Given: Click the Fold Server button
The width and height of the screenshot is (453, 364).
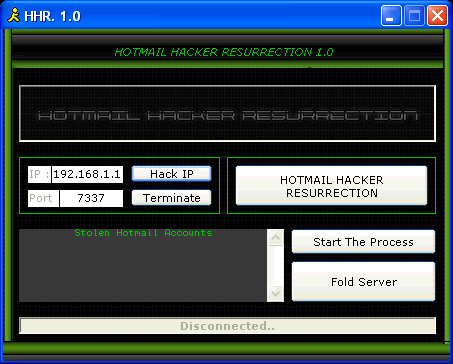Looking at the screenshot, I should pyautogui.click(x=363, y=282).
